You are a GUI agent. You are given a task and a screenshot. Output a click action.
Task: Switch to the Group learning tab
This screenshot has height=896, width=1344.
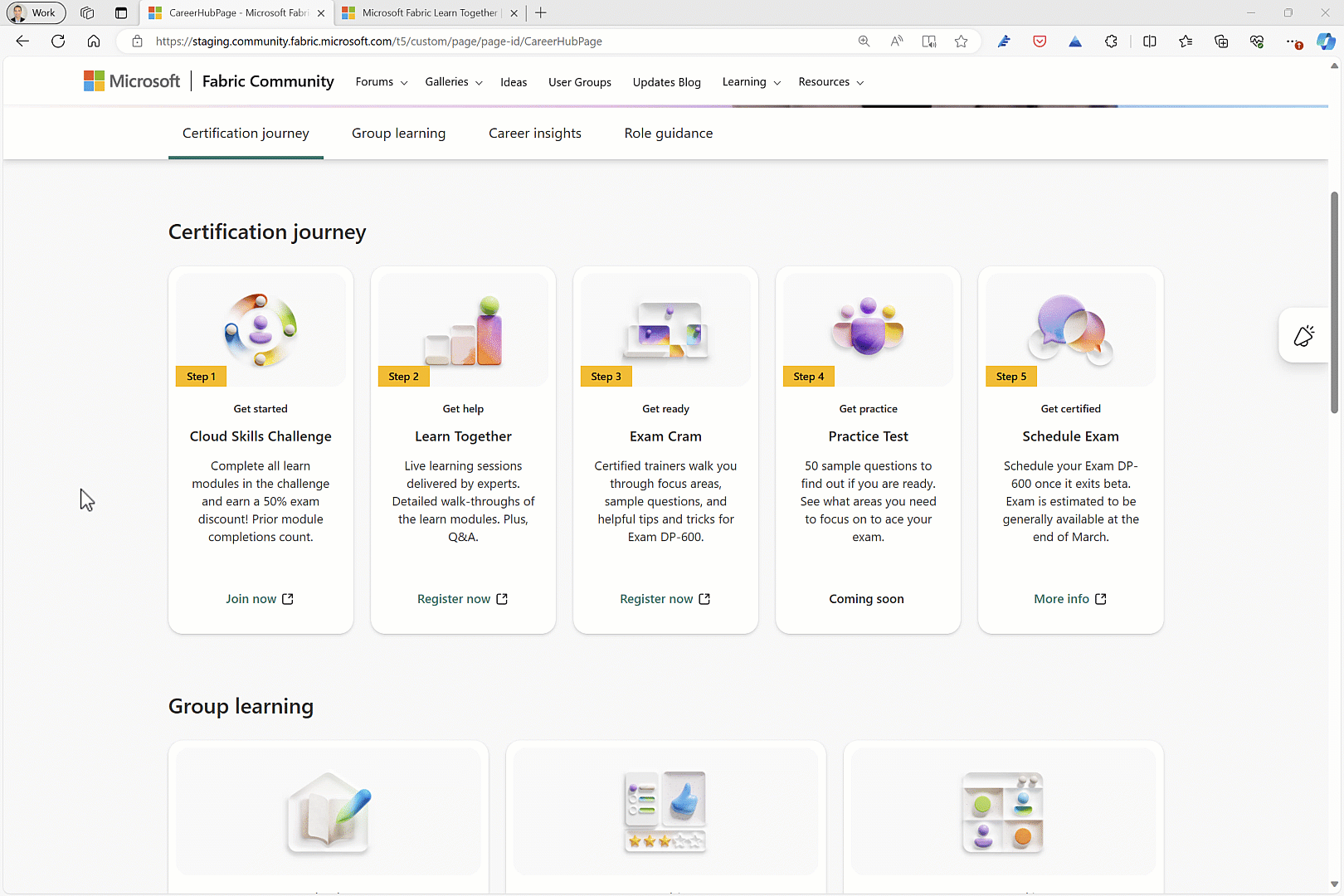[398, 134]
